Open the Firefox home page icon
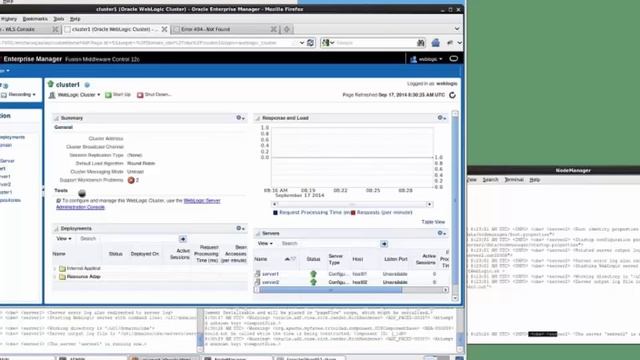 (x=436, y=42)
